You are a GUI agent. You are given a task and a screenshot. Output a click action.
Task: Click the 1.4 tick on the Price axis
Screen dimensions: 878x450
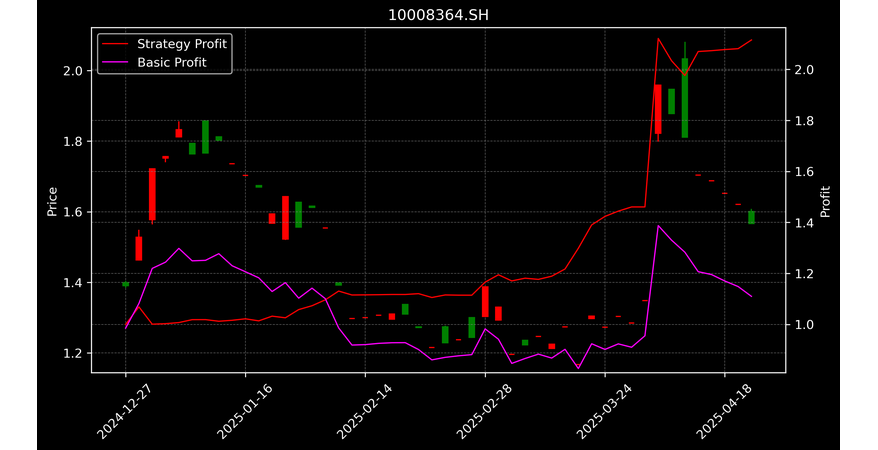tap(74, 283)
